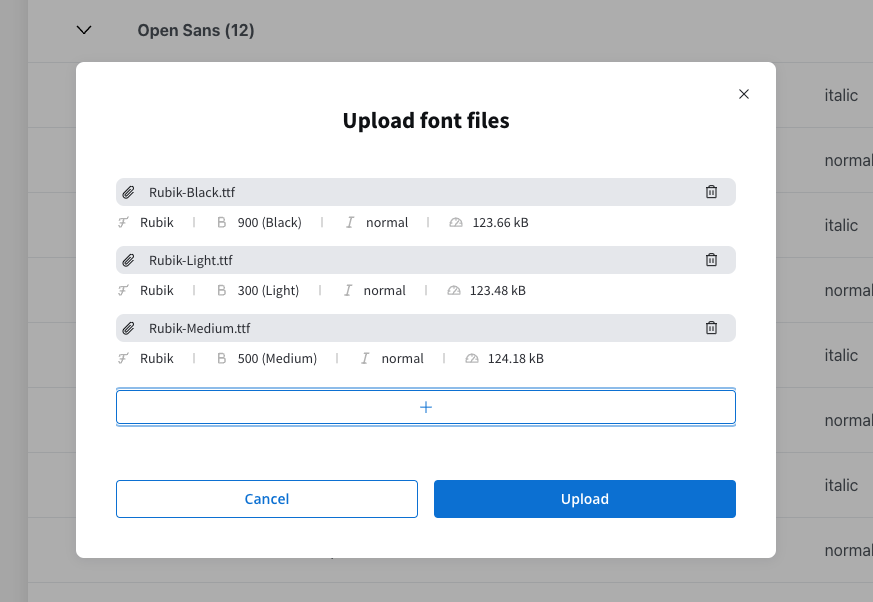Click the italic style icon next to 500 (Medium)

(x=365, y=358)
